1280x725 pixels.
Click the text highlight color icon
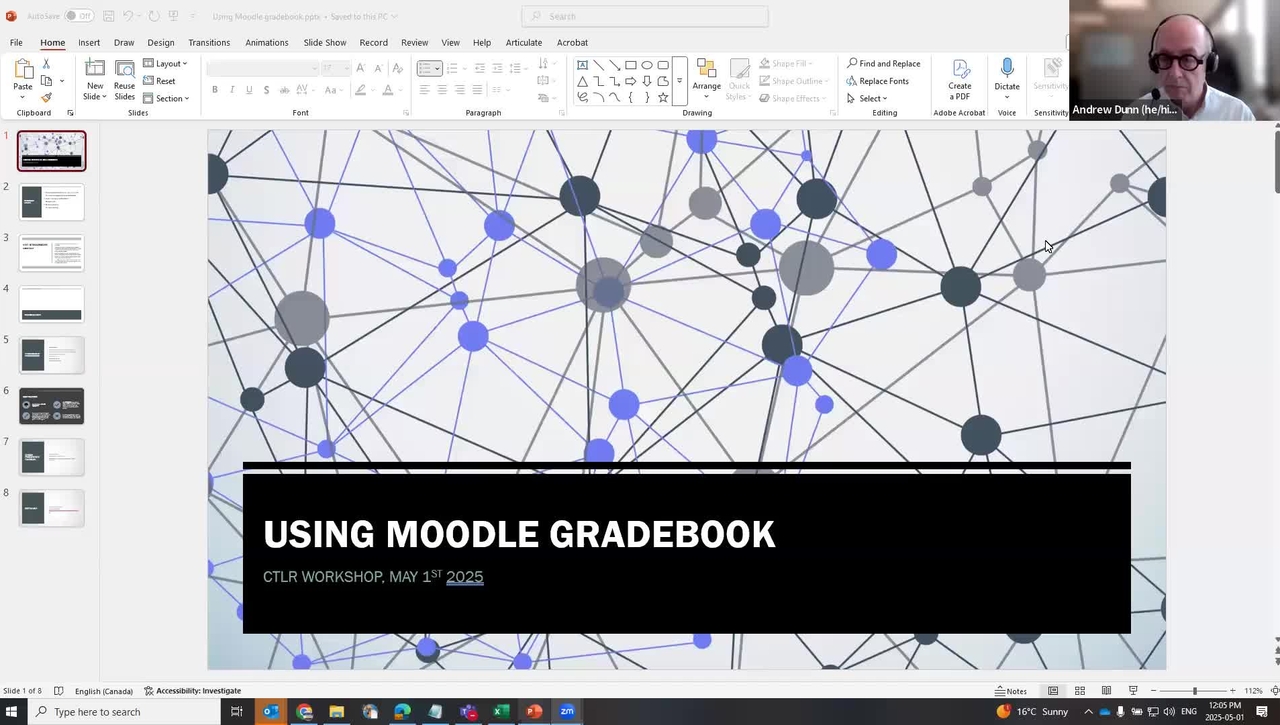(x=360, y=90)
